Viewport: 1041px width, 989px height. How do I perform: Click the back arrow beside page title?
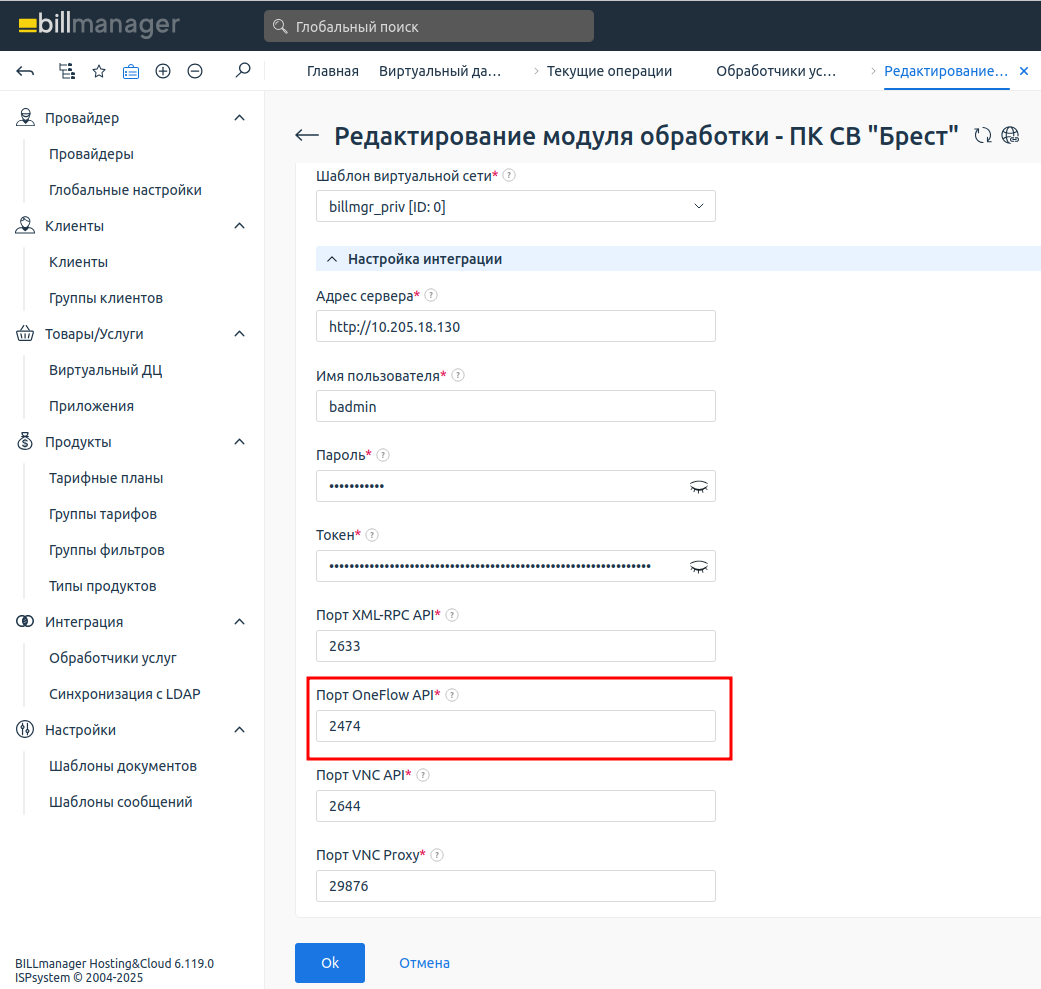click(307, 136)
